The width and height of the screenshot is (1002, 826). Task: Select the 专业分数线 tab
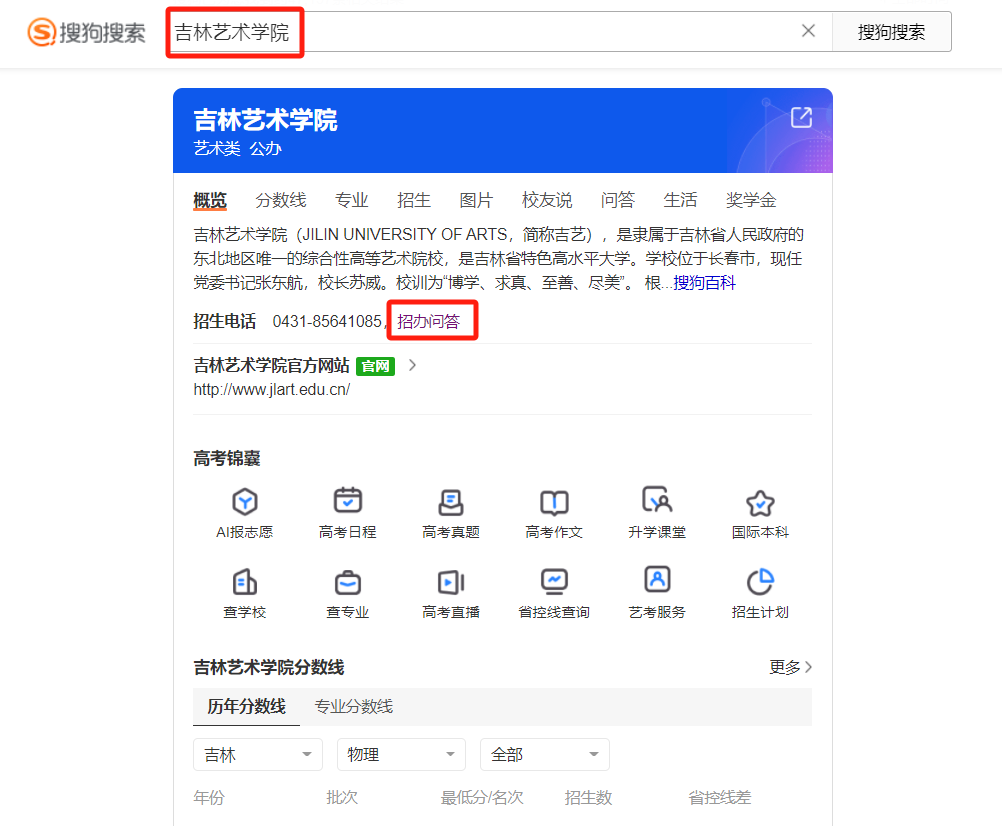point(354,707)
